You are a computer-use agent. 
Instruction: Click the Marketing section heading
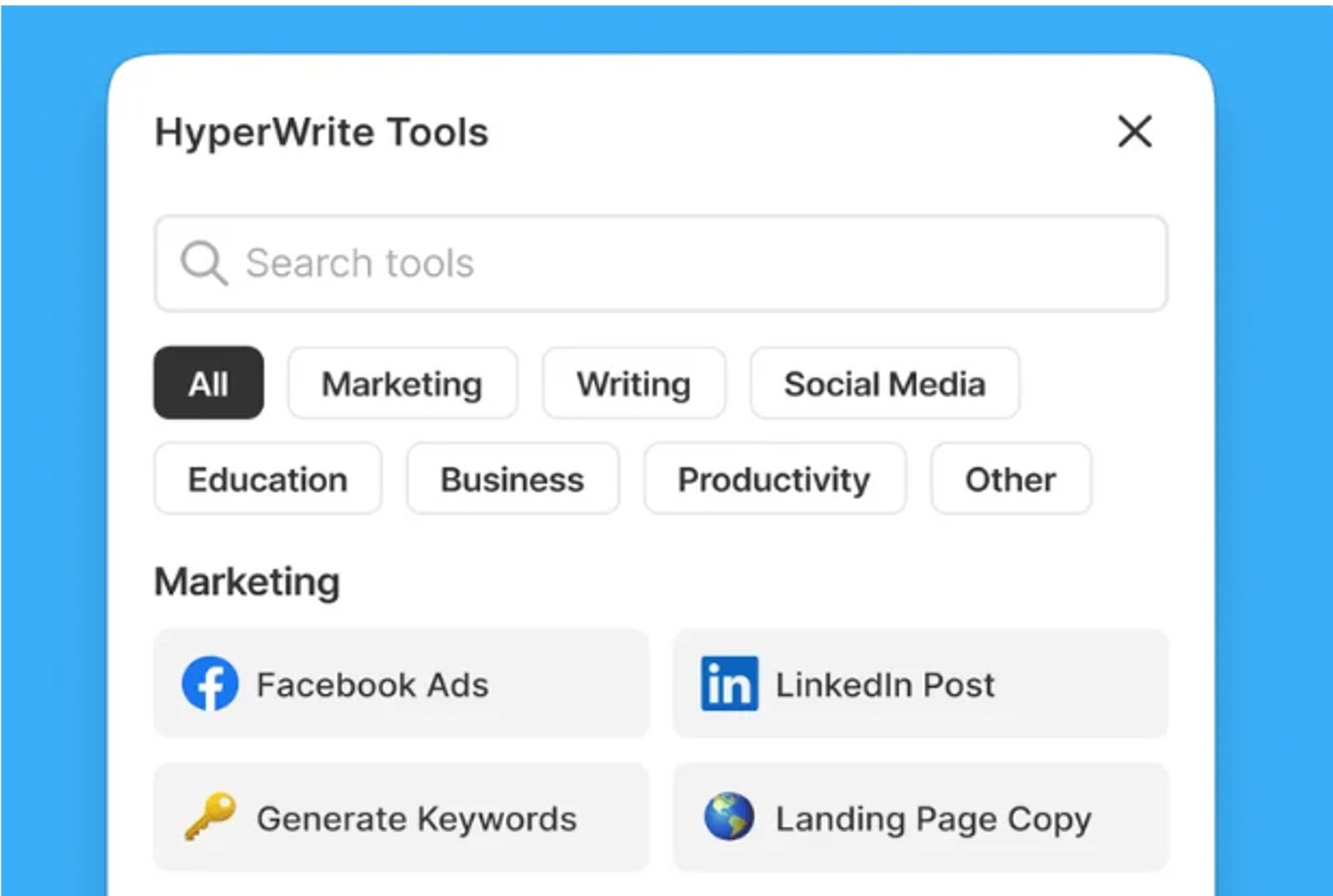247,582
